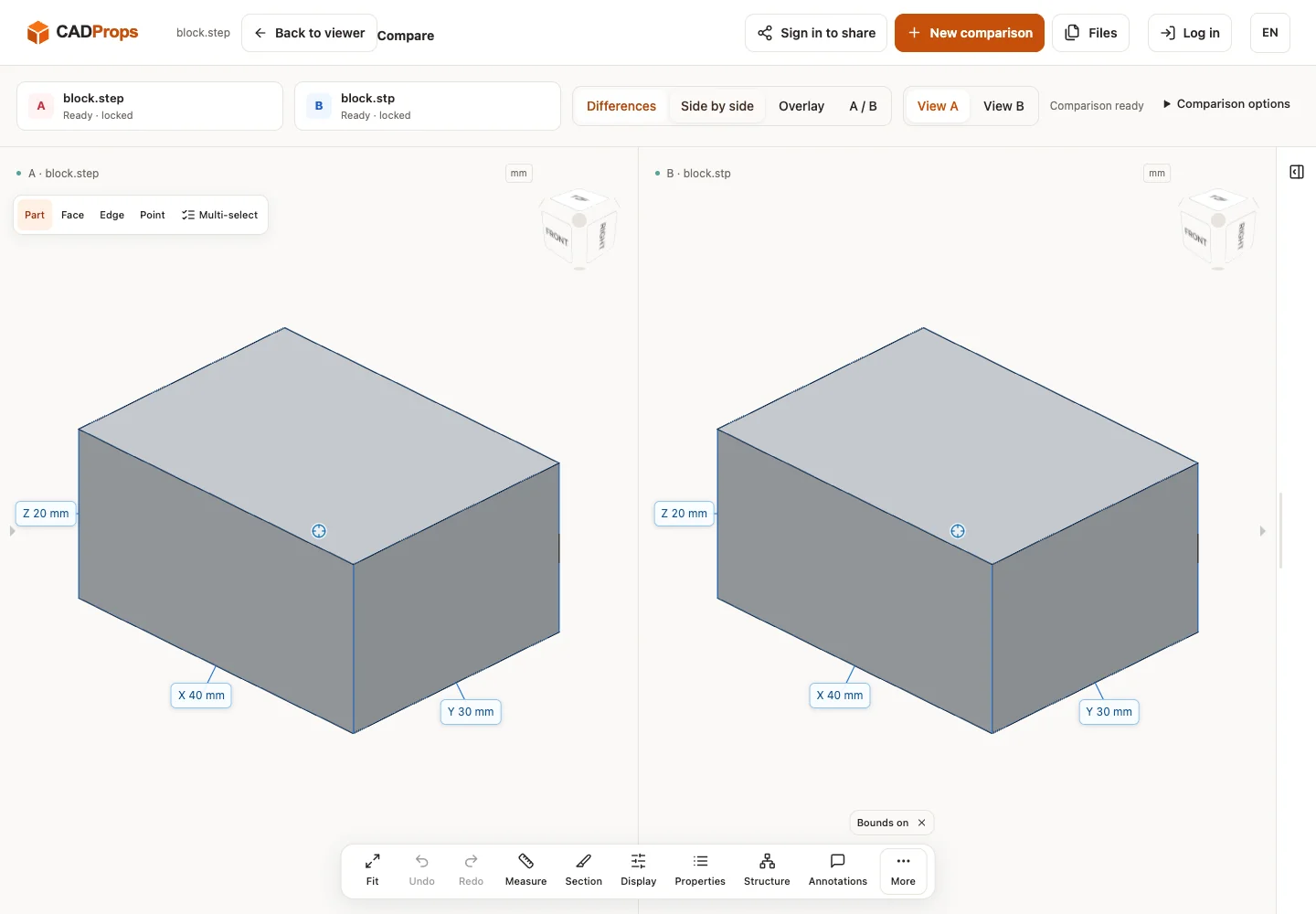
Task: Click the pivot target marker on model B
Action: pyautogui.click(x=958, y=531)
